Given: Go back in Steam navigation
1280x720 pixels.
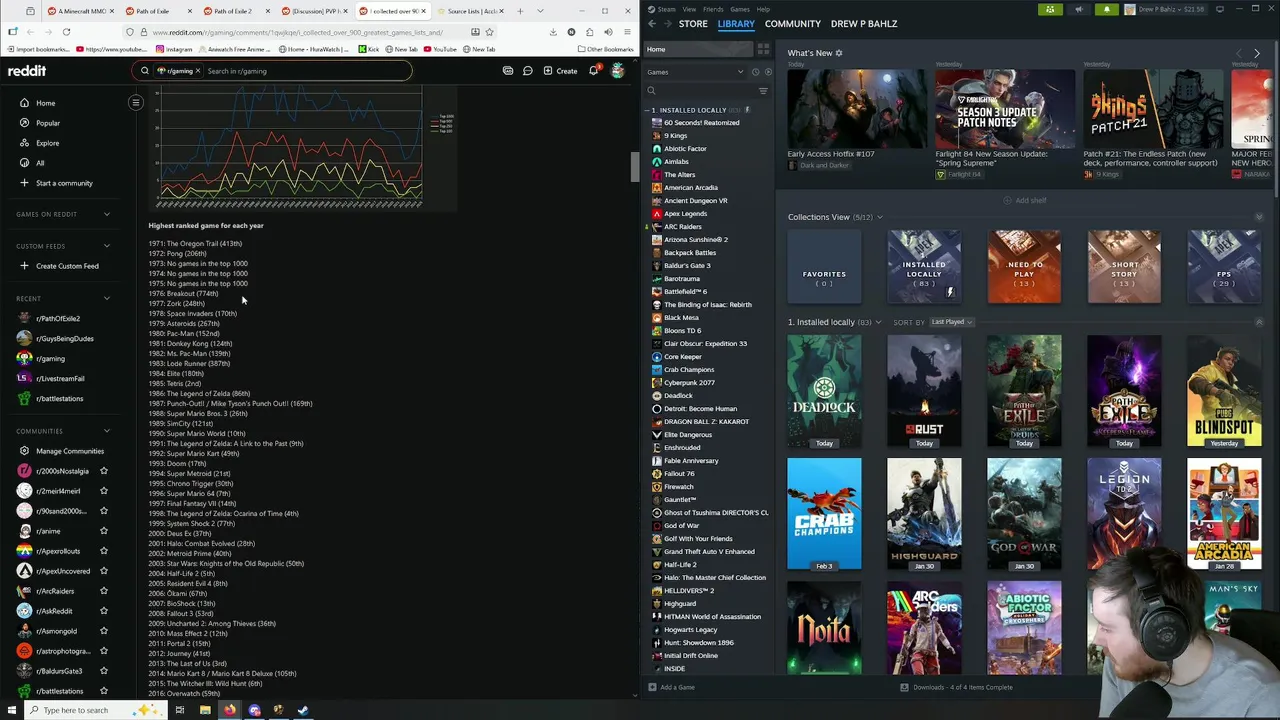Looking at the screenshot, I should pos(652,24).
